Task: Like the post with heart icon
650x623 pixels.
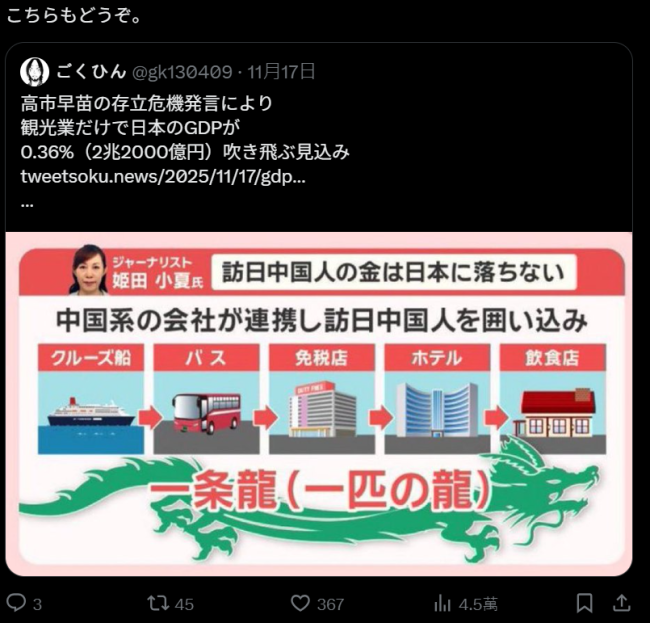Action: (x=300, y=603)
